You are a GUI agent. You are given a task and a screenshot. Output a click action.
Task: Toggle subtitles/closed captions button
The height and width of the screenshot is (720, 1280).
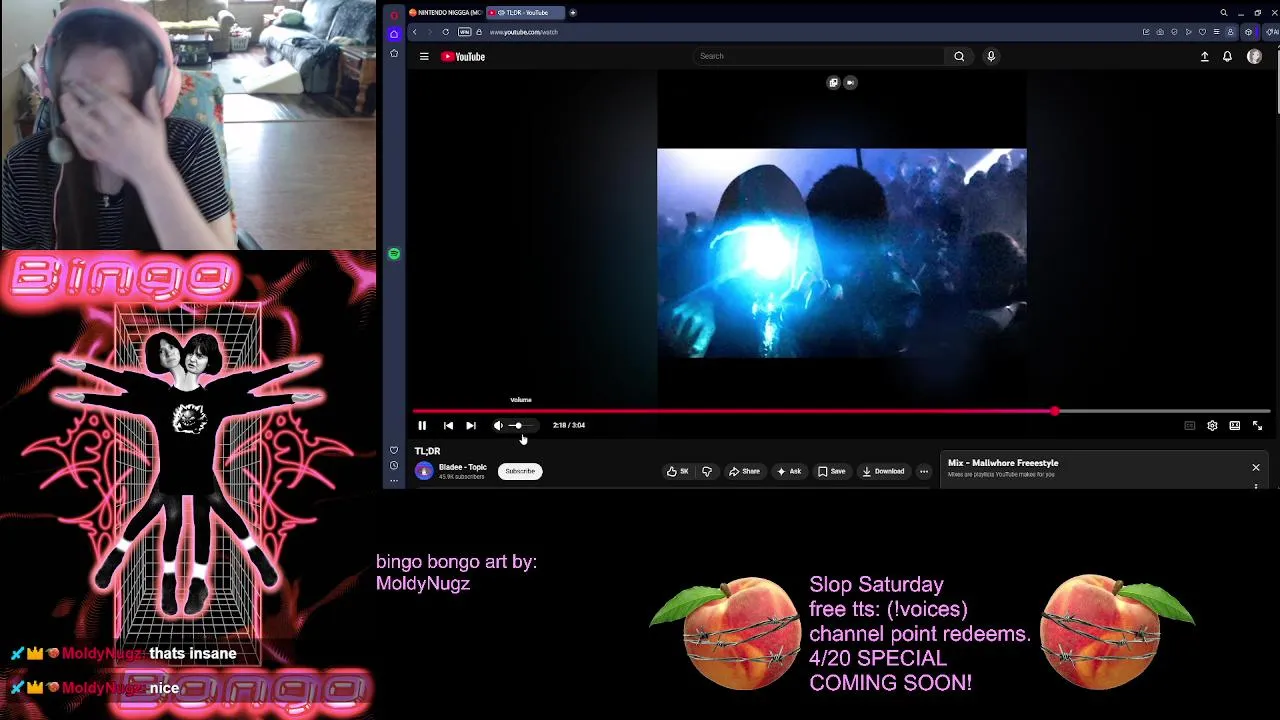coord(1189,426)
